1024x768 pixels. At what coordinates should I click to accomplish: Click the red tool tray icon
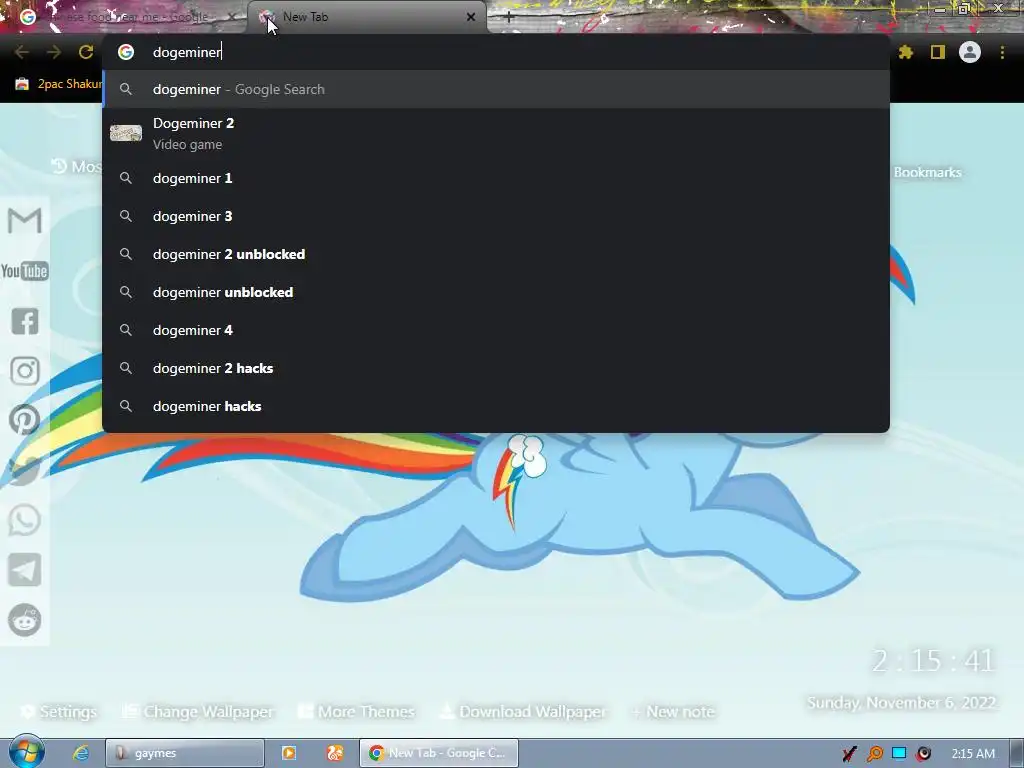[849, 754]
